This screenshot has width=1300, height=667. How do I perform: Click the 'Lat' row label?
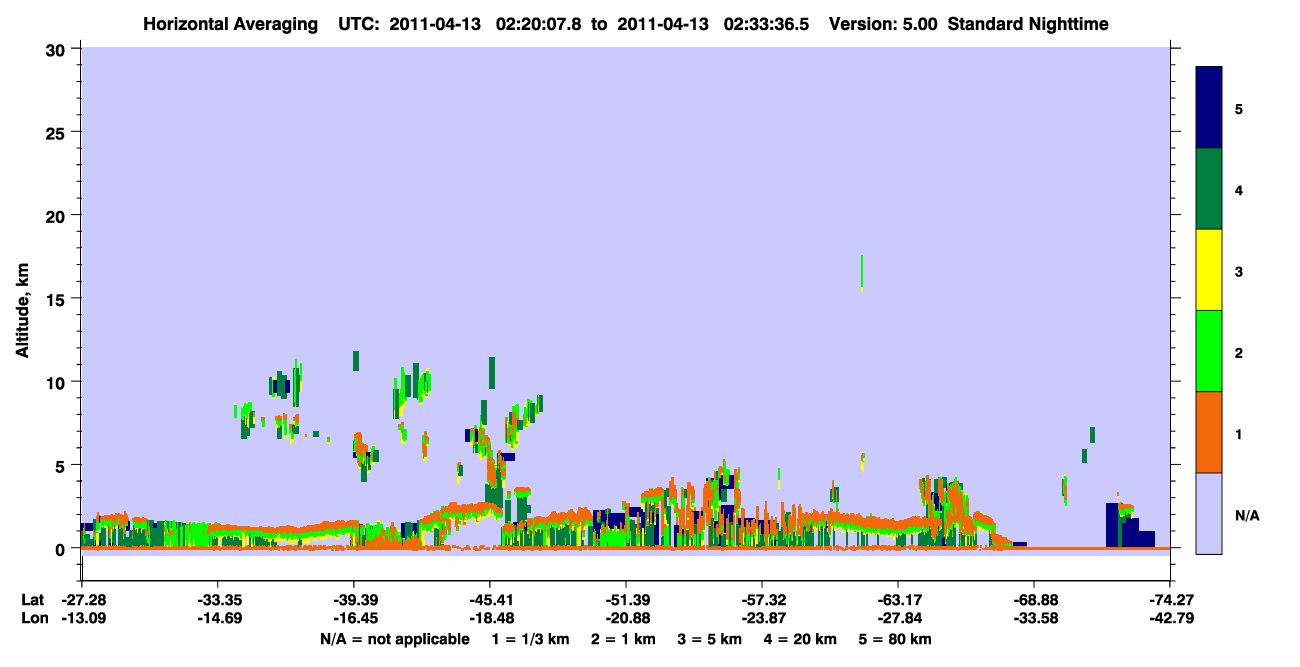[x=33, y=600]
